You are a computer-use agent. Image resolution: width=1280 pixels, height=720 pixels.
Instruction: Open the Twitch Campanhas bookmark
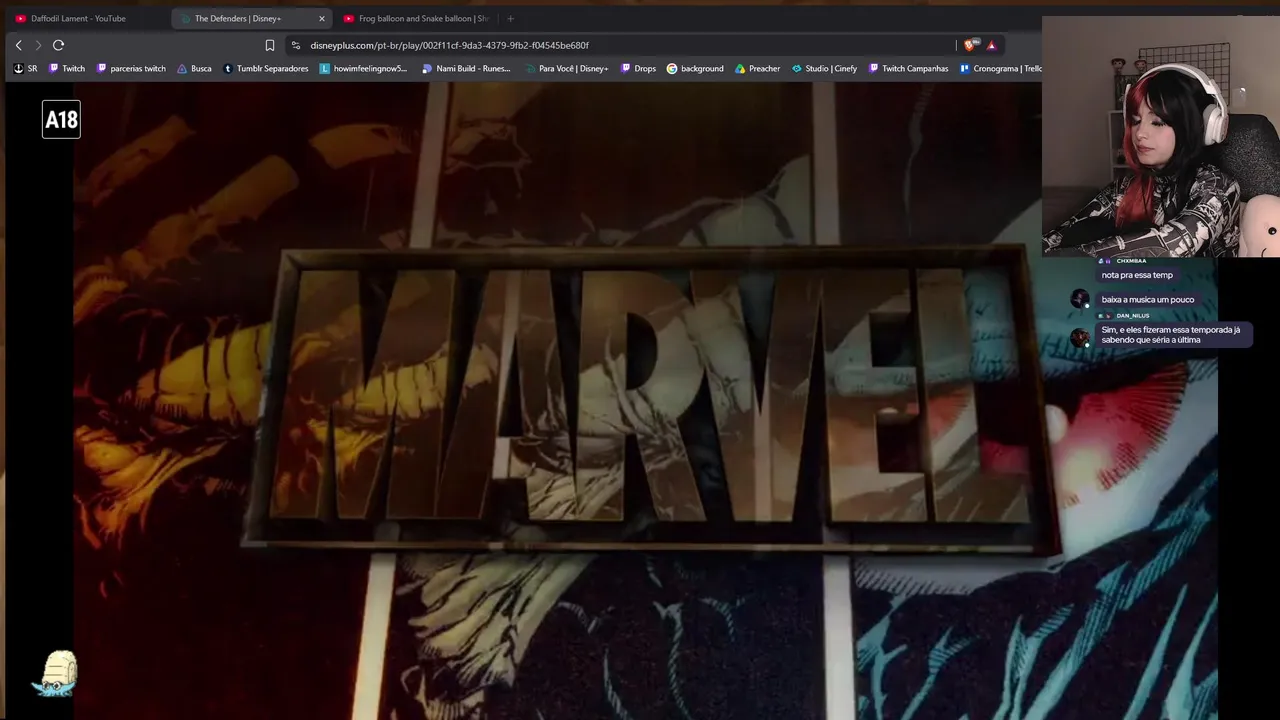click(908, 68)
